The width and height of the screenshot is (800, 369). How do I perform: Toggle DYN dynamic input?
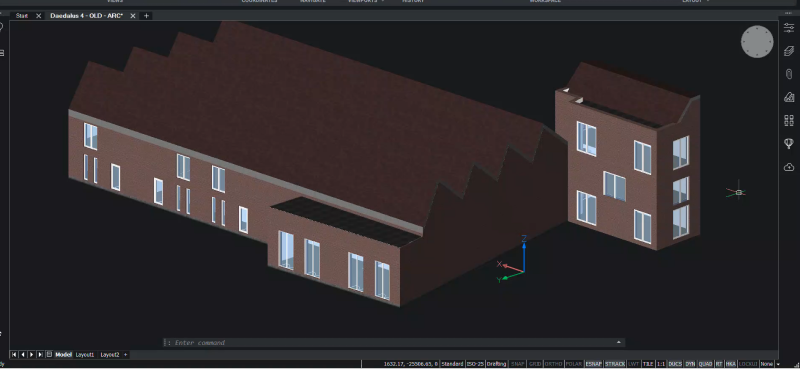pos(690,364)
